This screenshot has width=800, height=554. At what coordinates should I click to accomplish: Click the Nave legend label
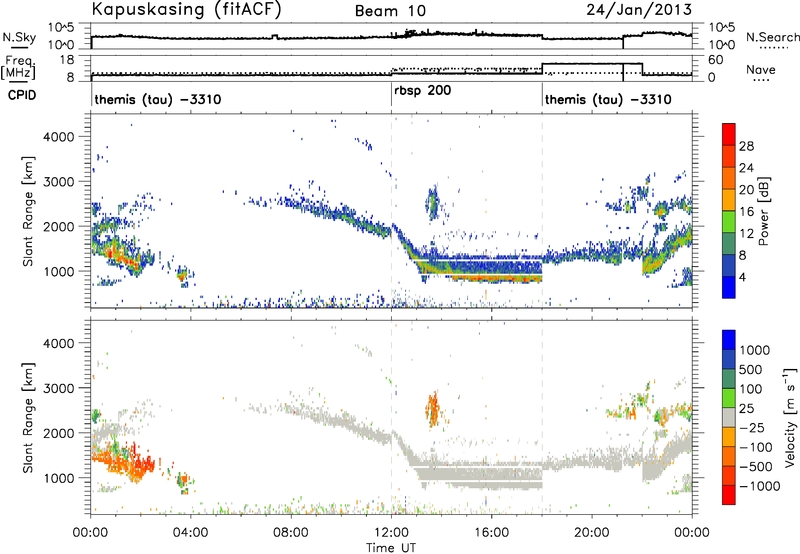point(761,70)
